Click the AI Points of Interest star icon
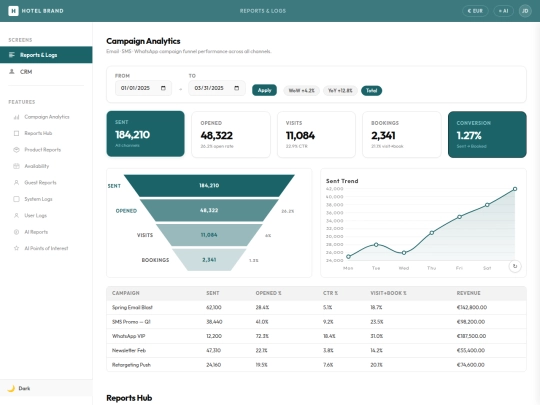The height and width of the screenshot is (405, 540). tap(16, 248)
